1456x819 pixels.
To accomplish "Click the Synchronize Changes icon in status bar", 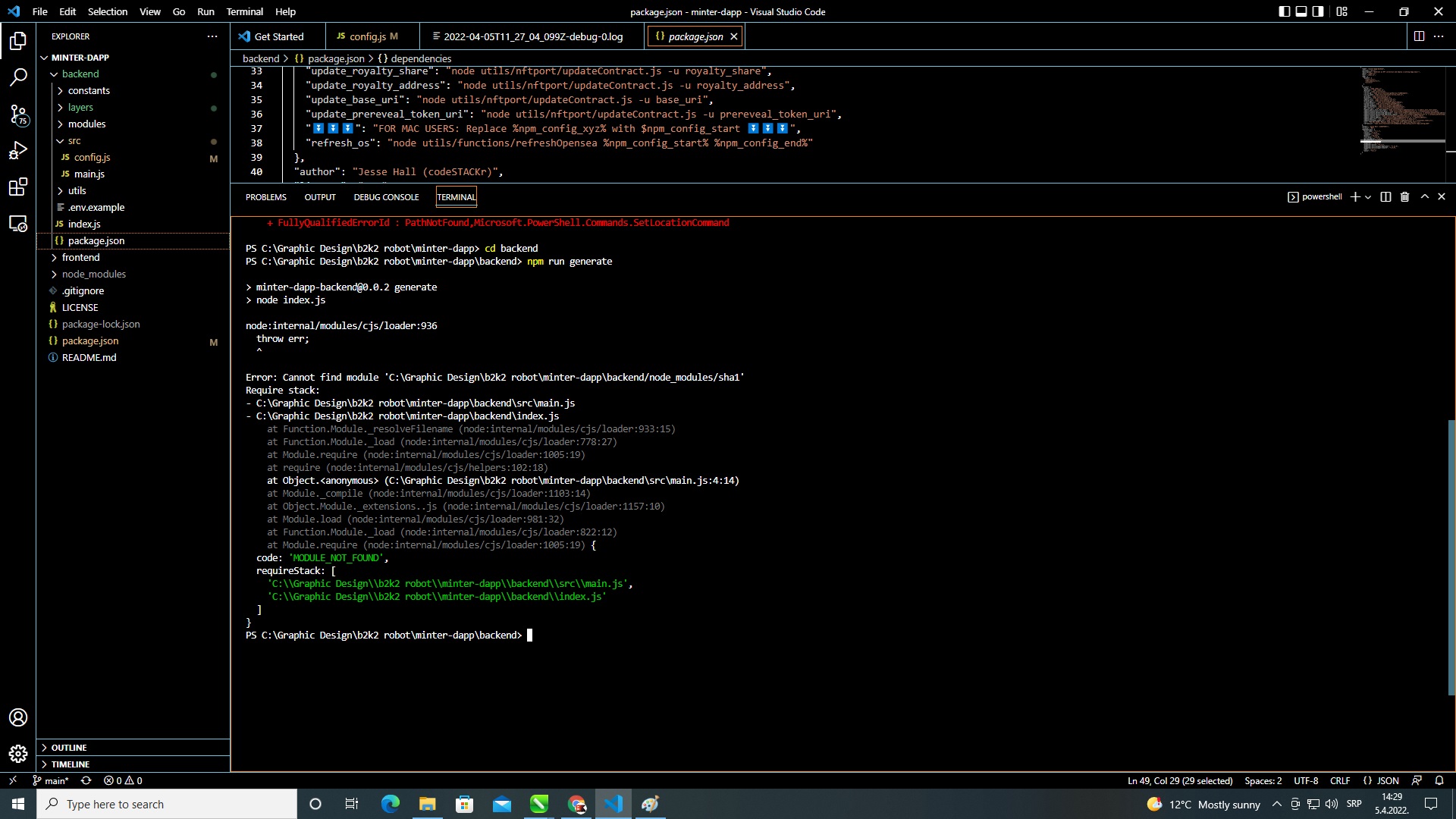I will point(86,780).
